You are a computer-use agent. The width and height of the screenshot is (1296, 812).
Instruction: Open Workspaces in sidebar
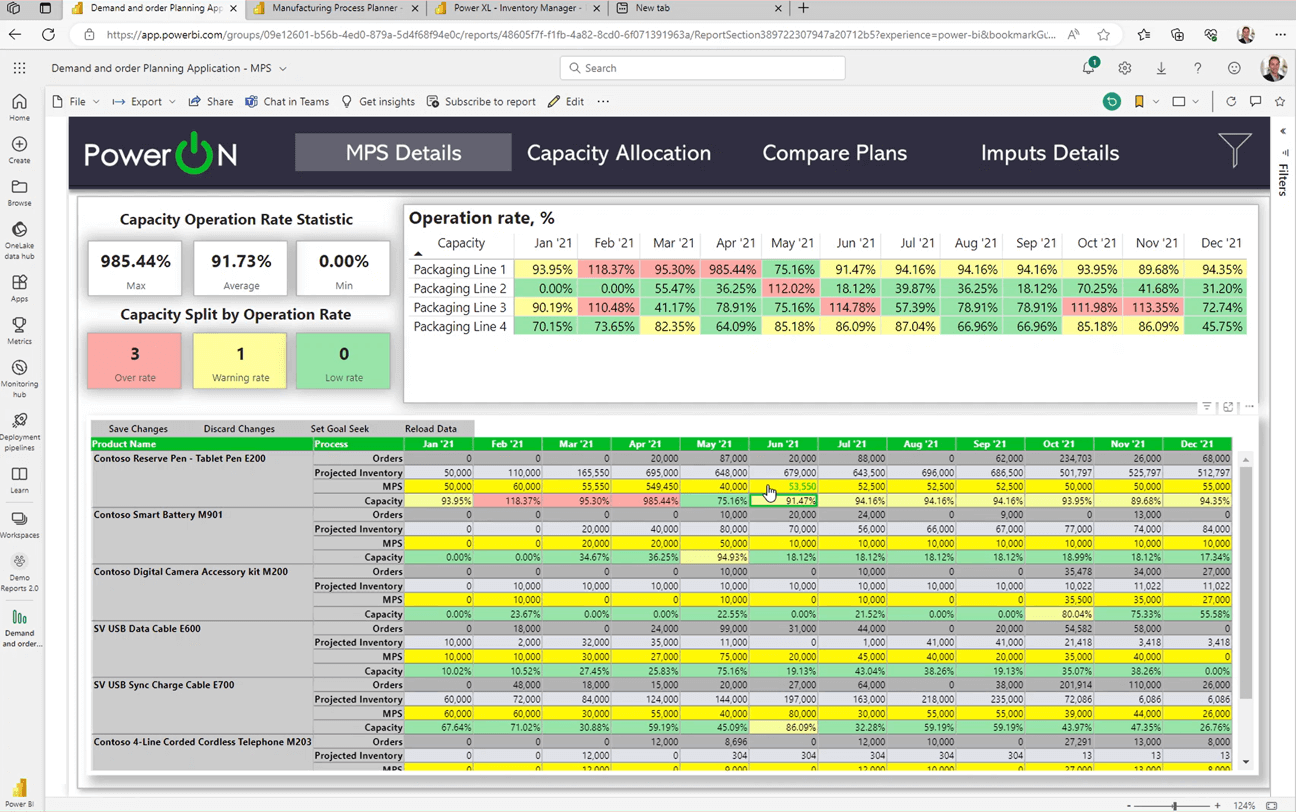tap(19, 524)
